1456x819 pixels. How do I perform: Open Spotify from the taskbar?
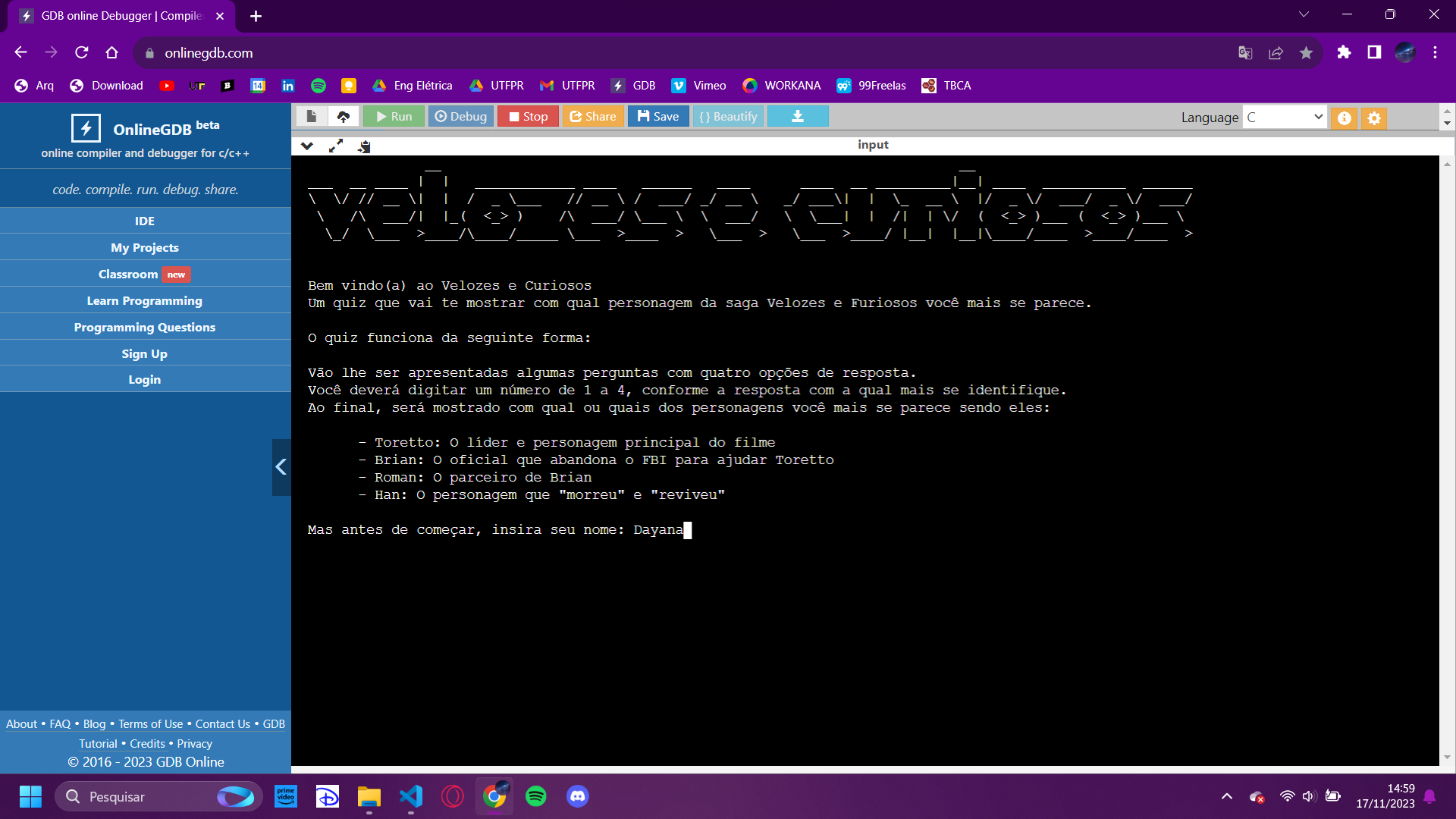pos(536,796)
